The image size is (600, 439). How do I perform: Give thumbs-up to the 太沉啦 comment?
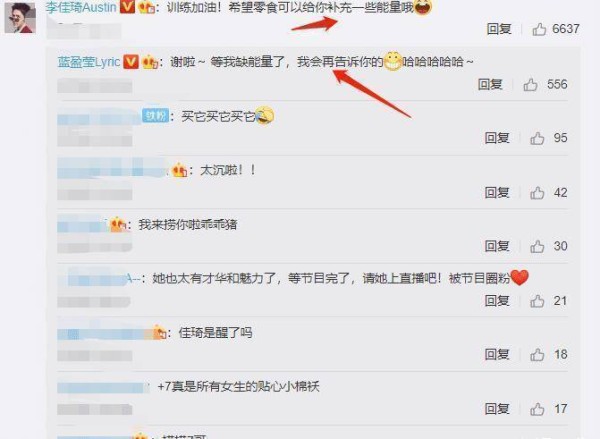[x=537, y=193]
